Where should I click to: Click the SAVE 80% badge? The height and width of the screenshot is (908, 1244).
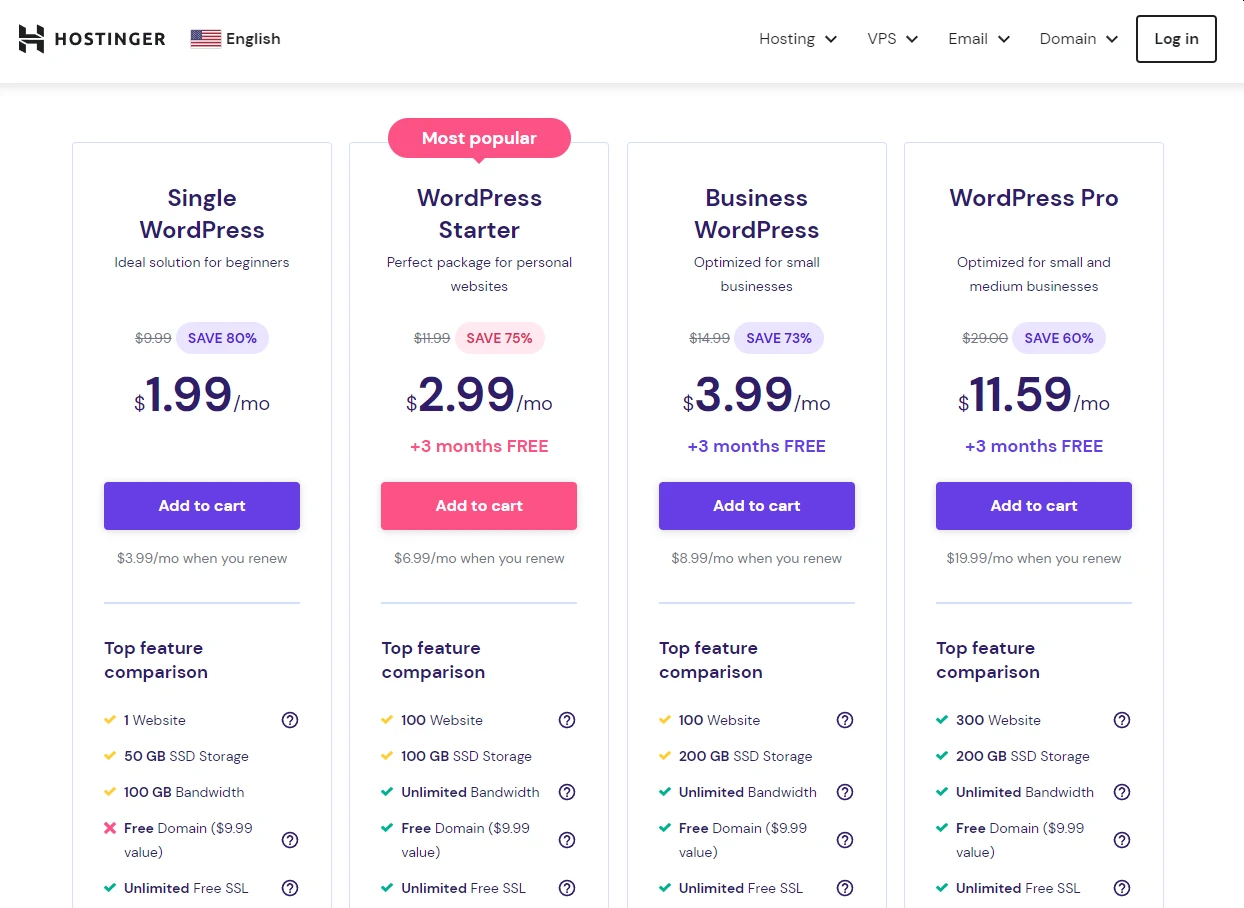(222, 338)
